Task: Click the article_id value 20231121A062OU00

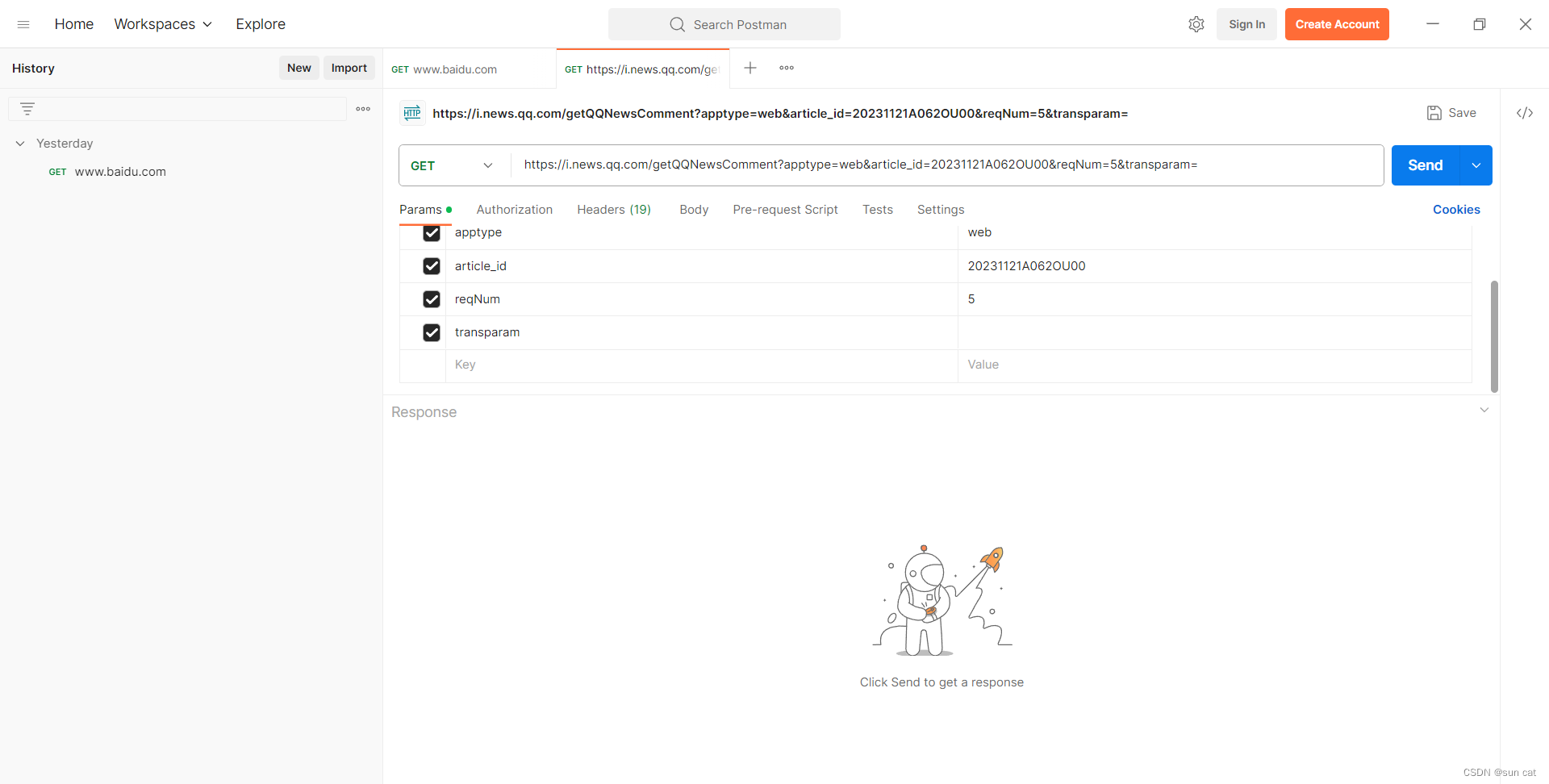Action: 1026,266
